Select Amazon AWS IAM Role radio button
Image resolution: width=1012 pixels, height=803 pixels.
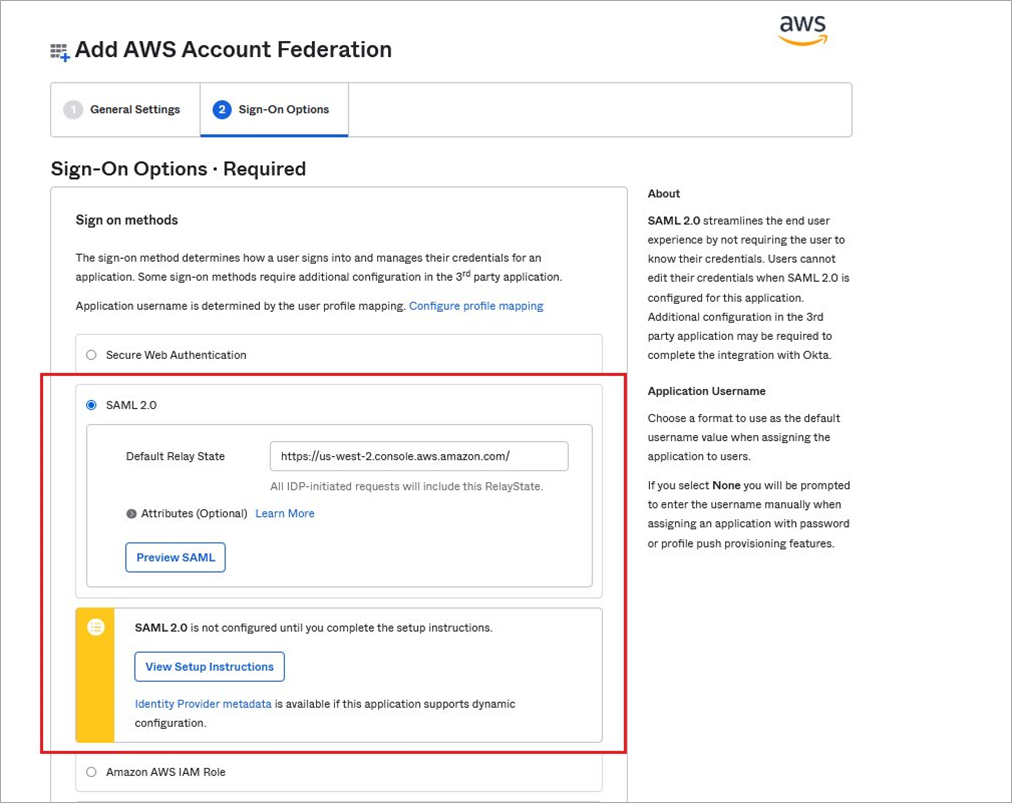(92, 772)
